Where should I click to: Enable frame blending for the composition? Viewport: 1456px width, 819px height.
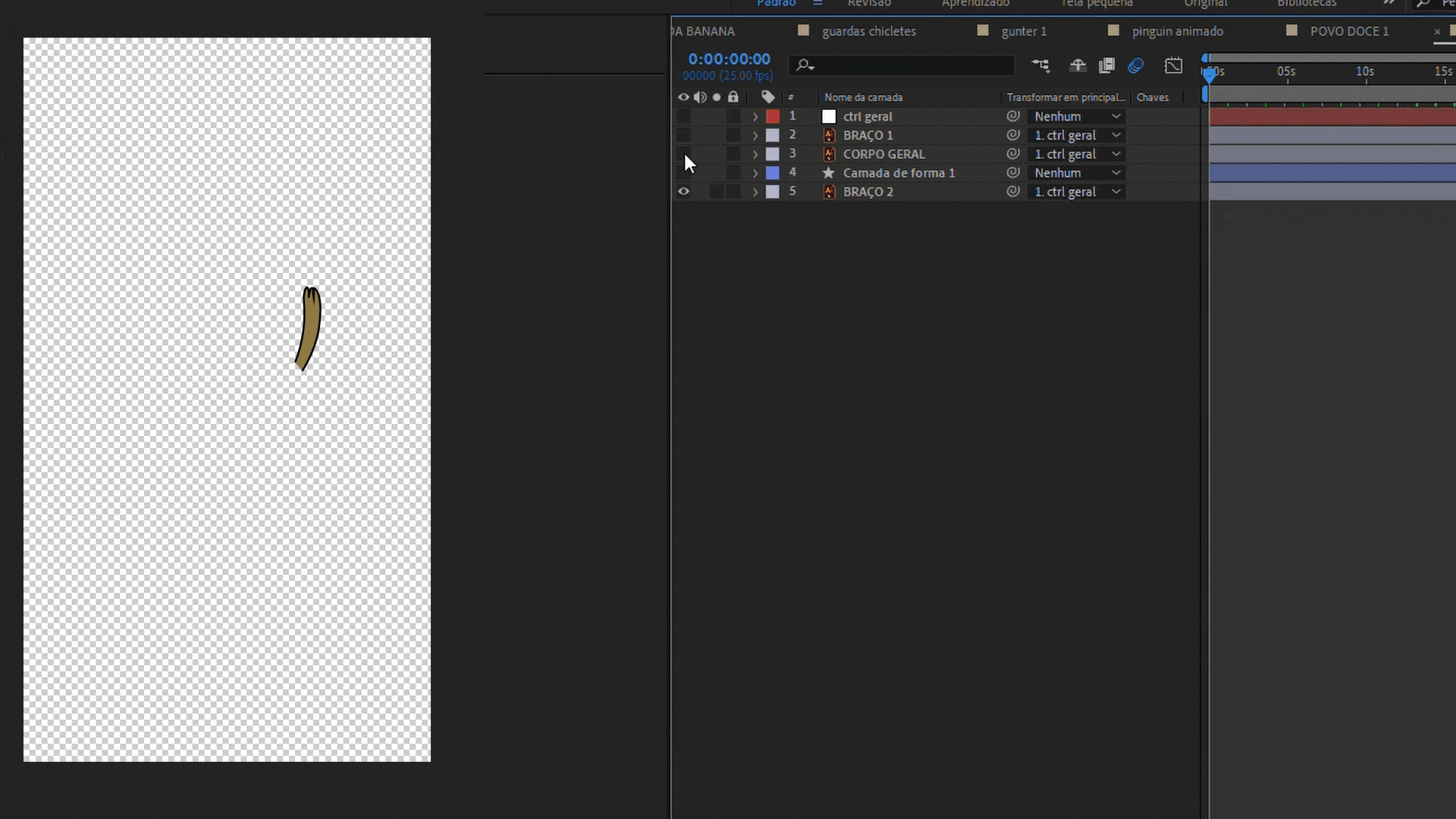click(1106, 66)
